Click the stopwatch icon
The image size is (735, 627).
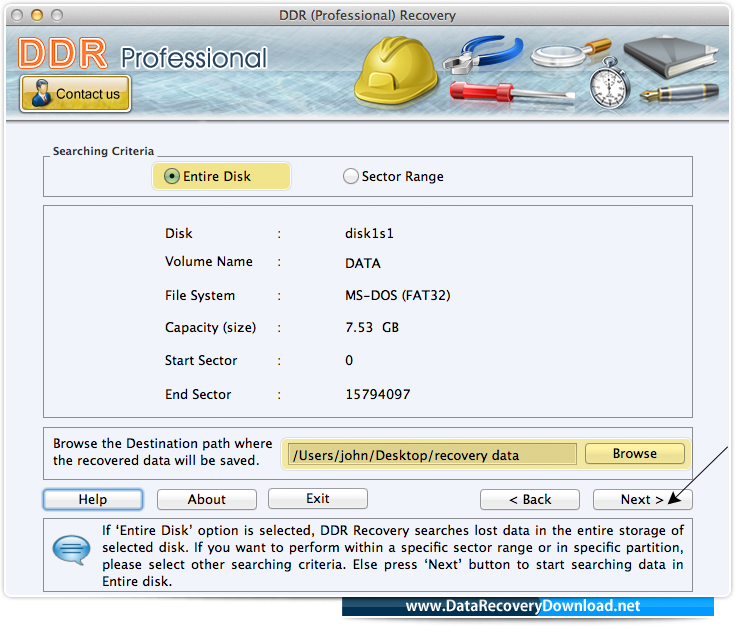[x=609, y=83]
